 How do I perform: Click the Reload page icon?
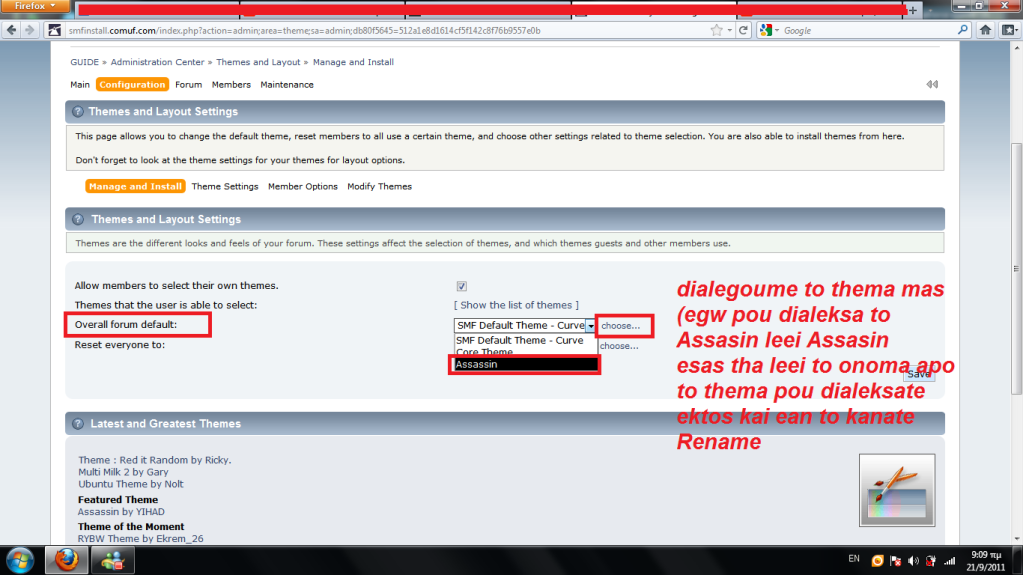(x=743, y=31)
